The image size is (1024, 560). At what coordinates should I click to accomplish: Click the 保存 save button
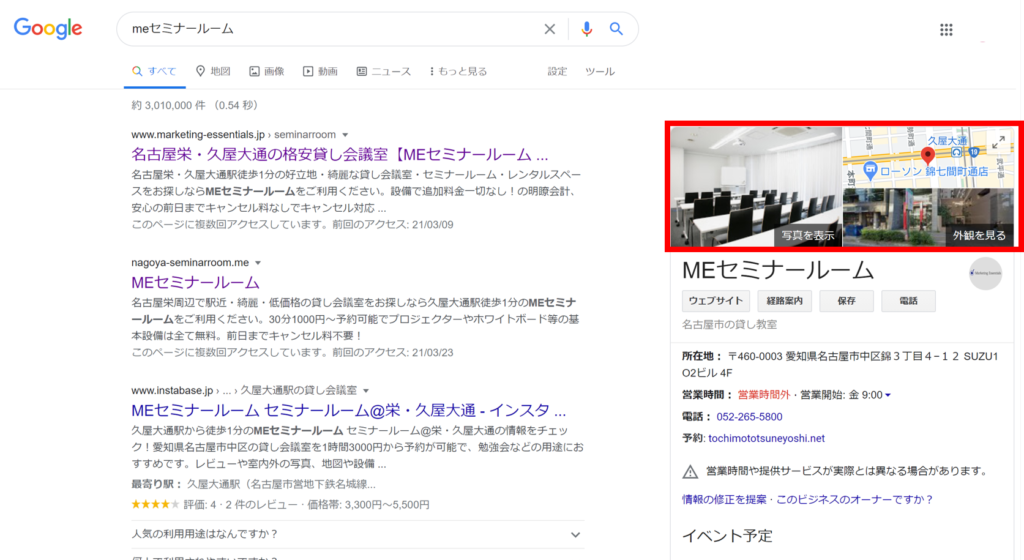point(846,301)
